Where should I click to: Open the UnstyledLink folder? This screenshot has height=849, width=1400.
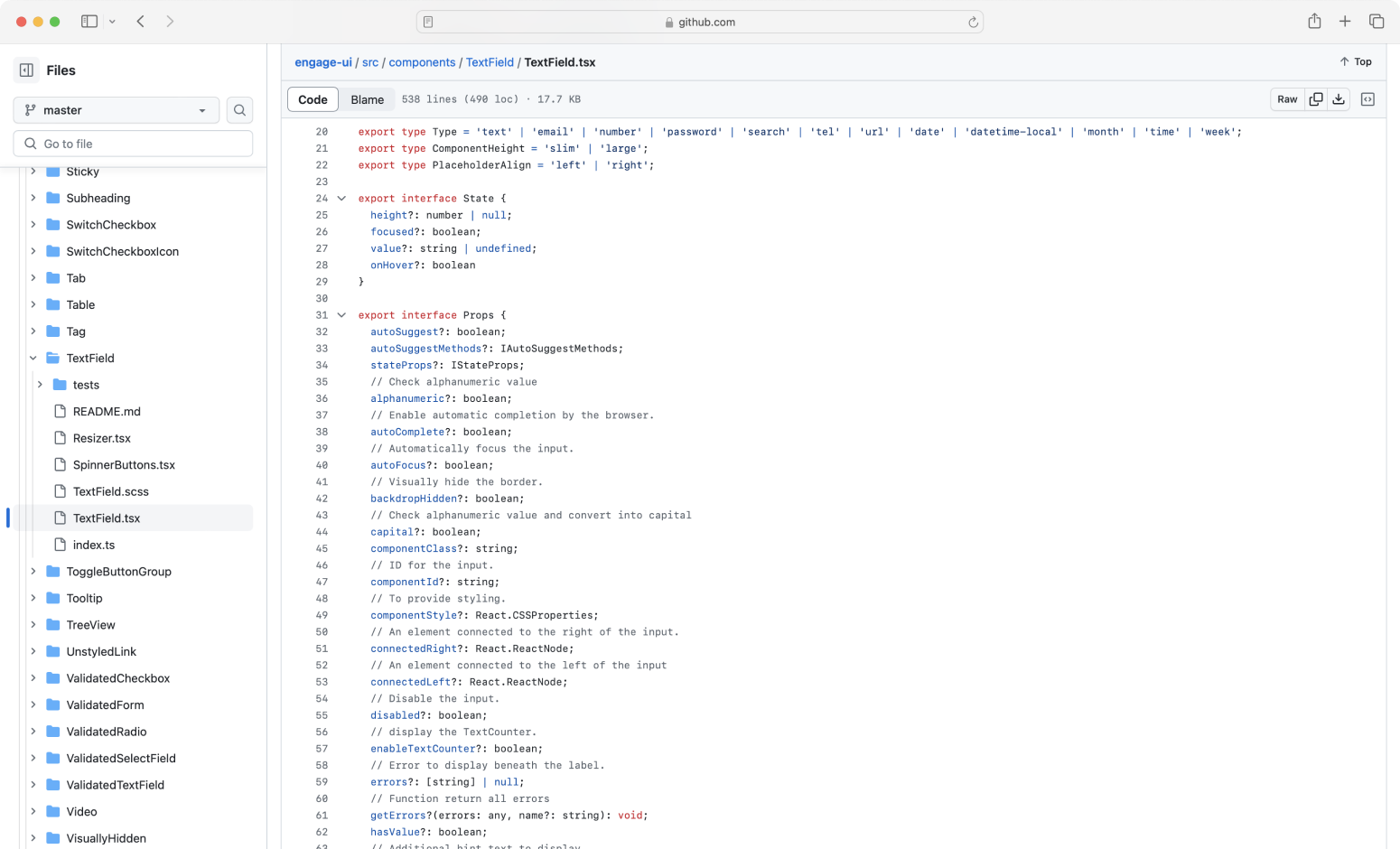101,651
